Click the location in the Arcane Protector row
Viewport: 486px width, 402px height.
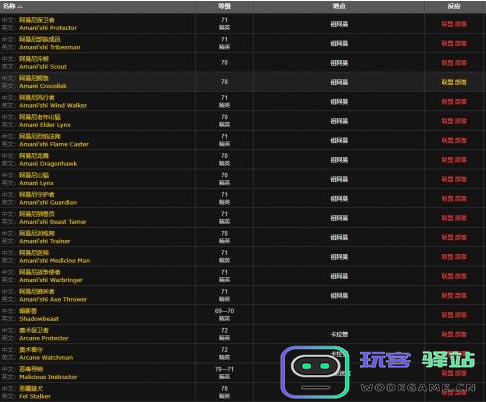339,334
